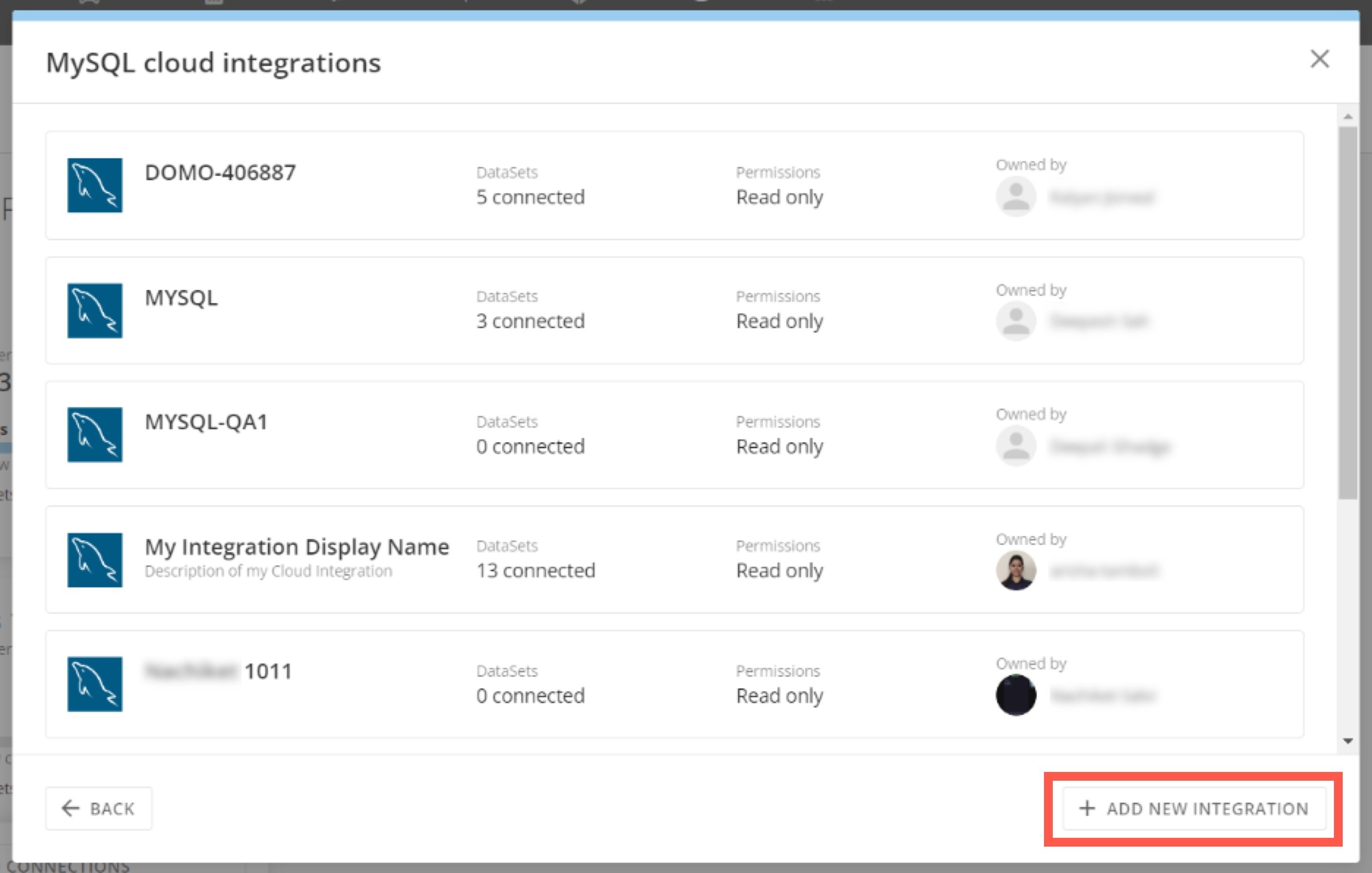1372x873 pixels.
Task: Select the DOMO-406887 MySQL dolphin icon
Action: click(x=95, y=185)
